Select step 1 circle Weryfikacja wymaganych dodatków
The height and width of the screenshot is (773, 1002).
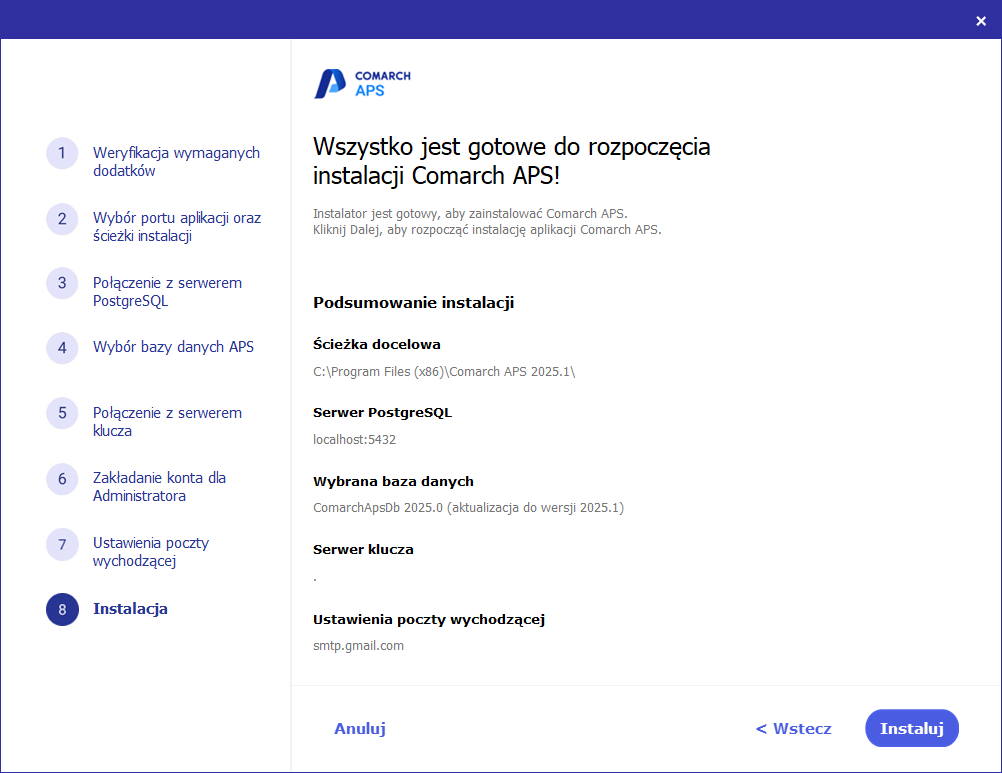pos(62,155)
